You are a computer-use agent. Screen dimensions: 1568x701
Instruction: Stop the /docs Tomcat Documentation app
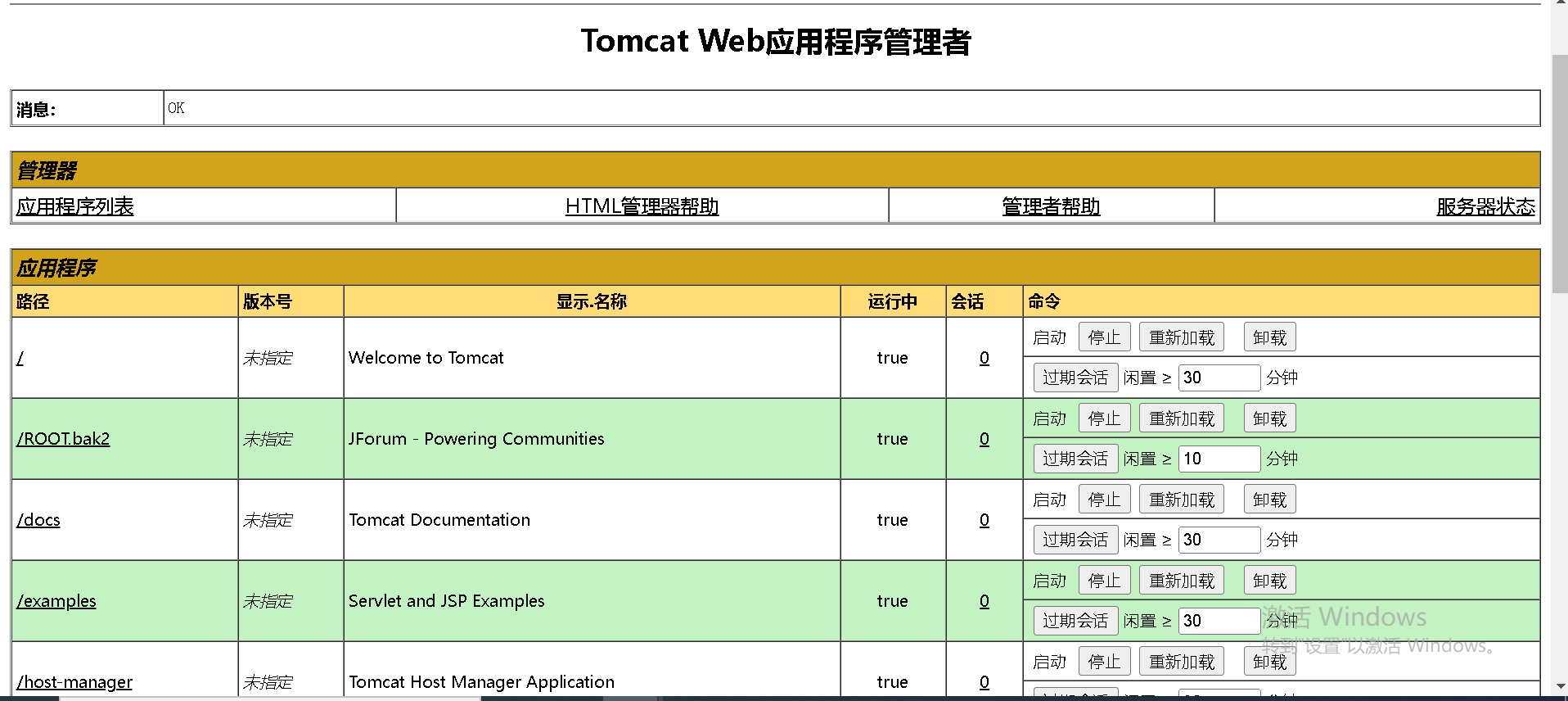[x=1105, y=500]
